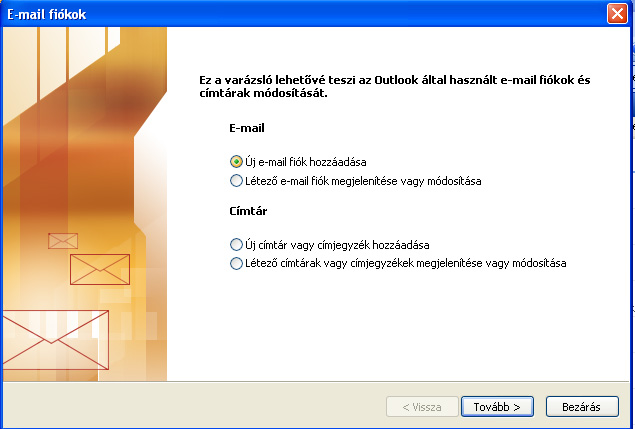The width and height of the screenshot is (635, 429).
Task: Click the "E-mail fiókok" title bar text
Action: click(47, 15)
